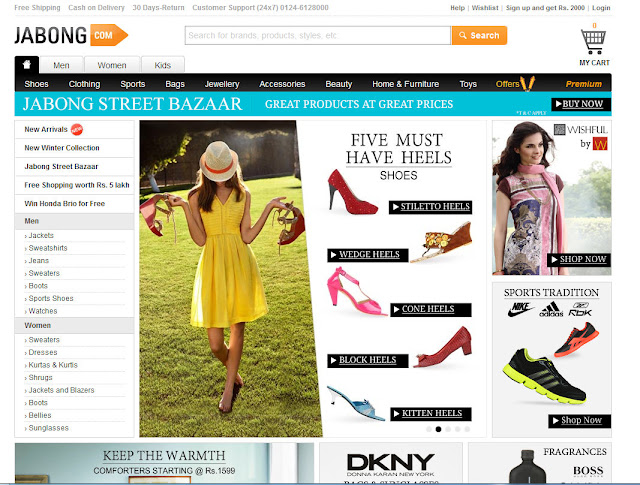Click the red stiletto heel shoe image

352,192
